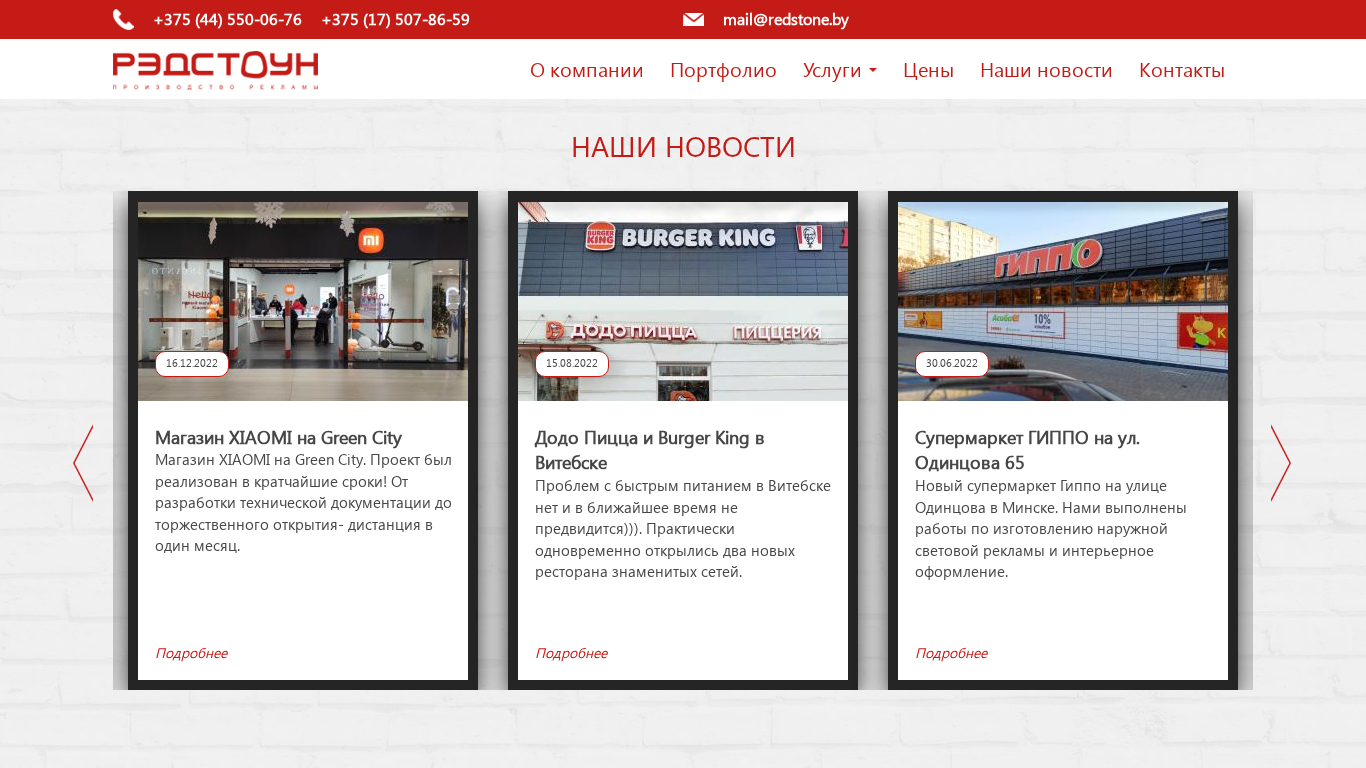Open article title Магазин XIAOMI на Green City
Viewport: 1366px width, 768px height.
279,438
